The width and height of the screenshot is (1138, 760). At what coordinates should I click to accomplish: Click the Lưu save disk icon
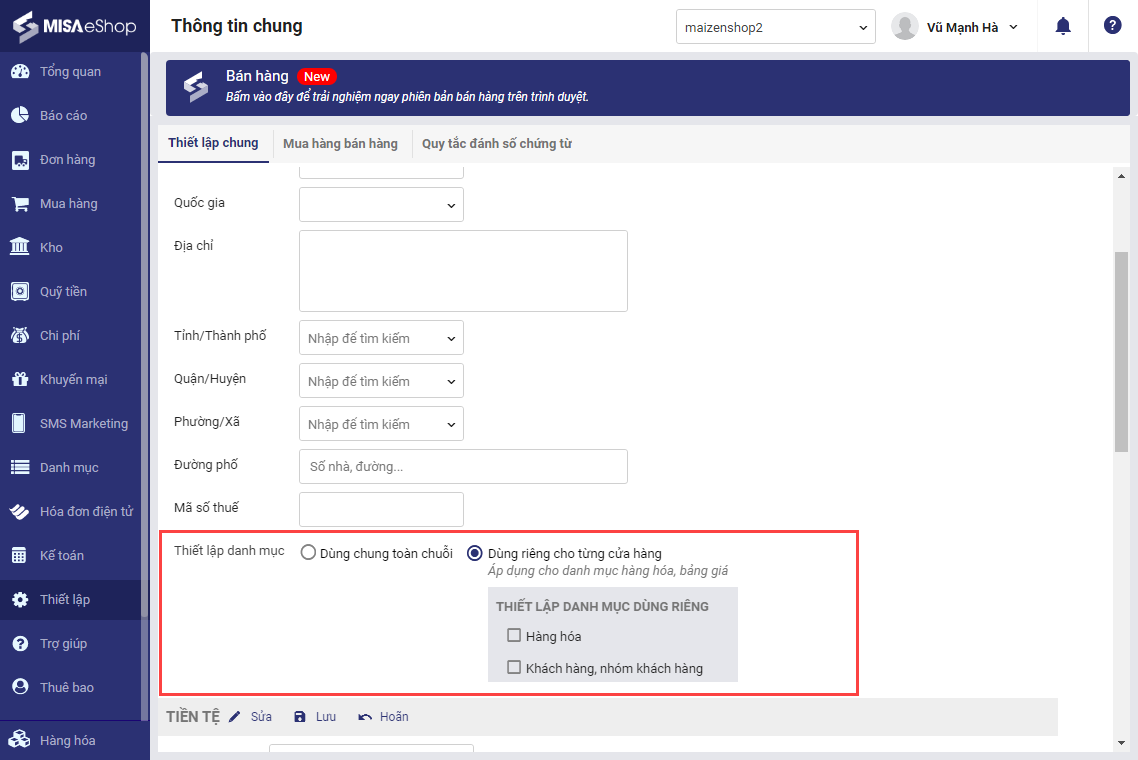coord(300,717)
